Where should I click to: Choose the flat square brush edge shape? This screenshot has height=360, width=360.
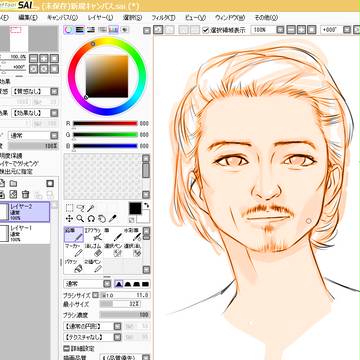coord(145,284)
